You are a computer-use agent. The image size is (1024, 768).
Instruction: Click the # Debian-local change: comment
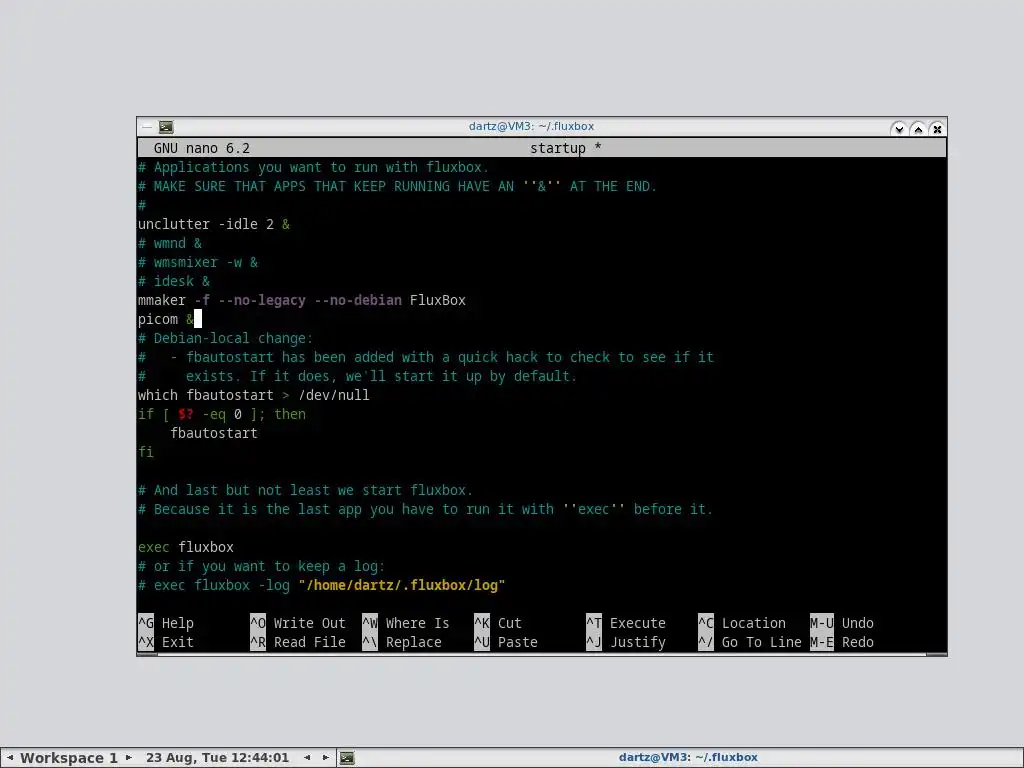click(x=225, y=338)
